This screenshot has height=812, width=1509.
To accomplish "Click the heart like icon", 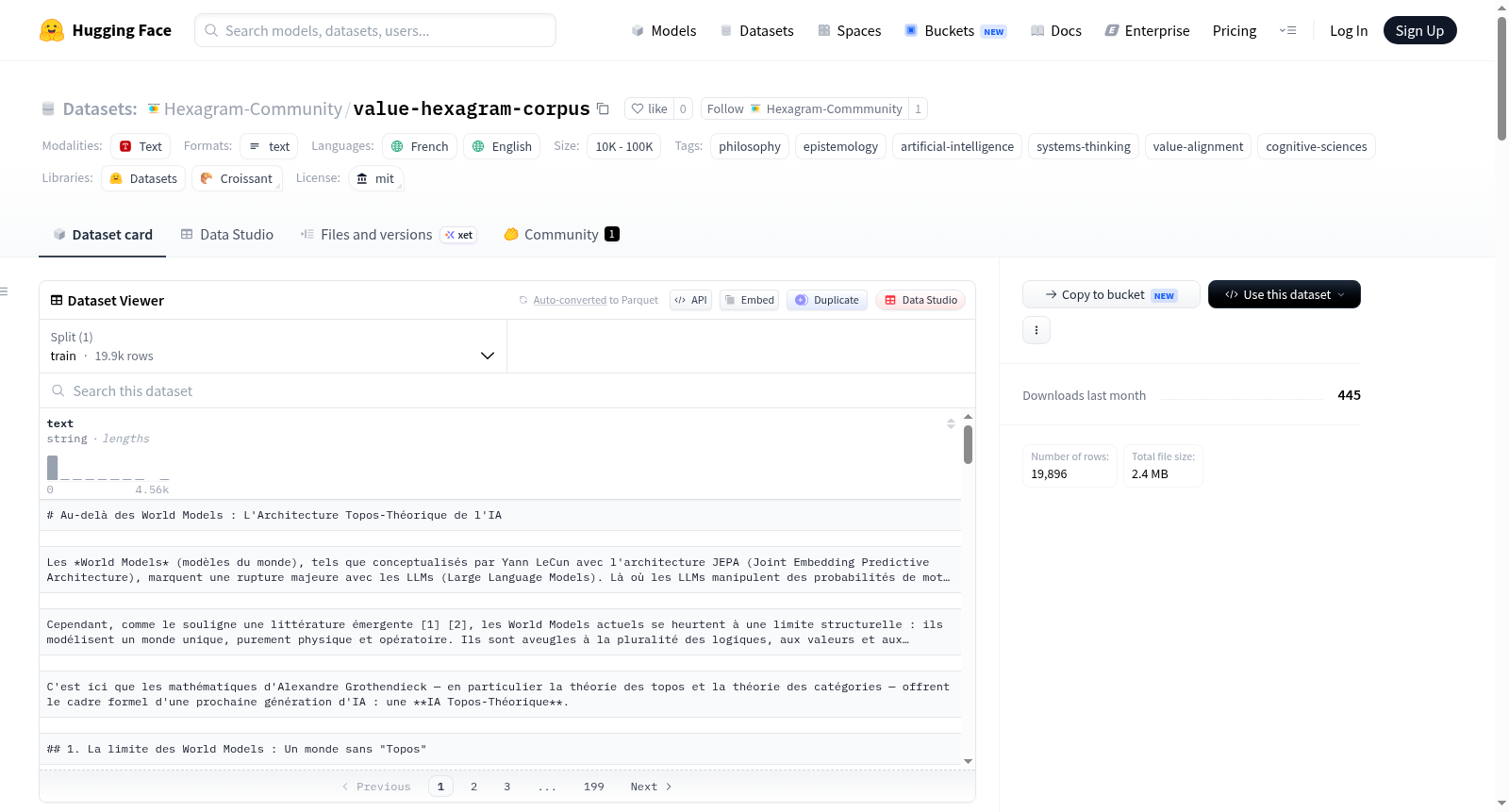I will 638,108.
